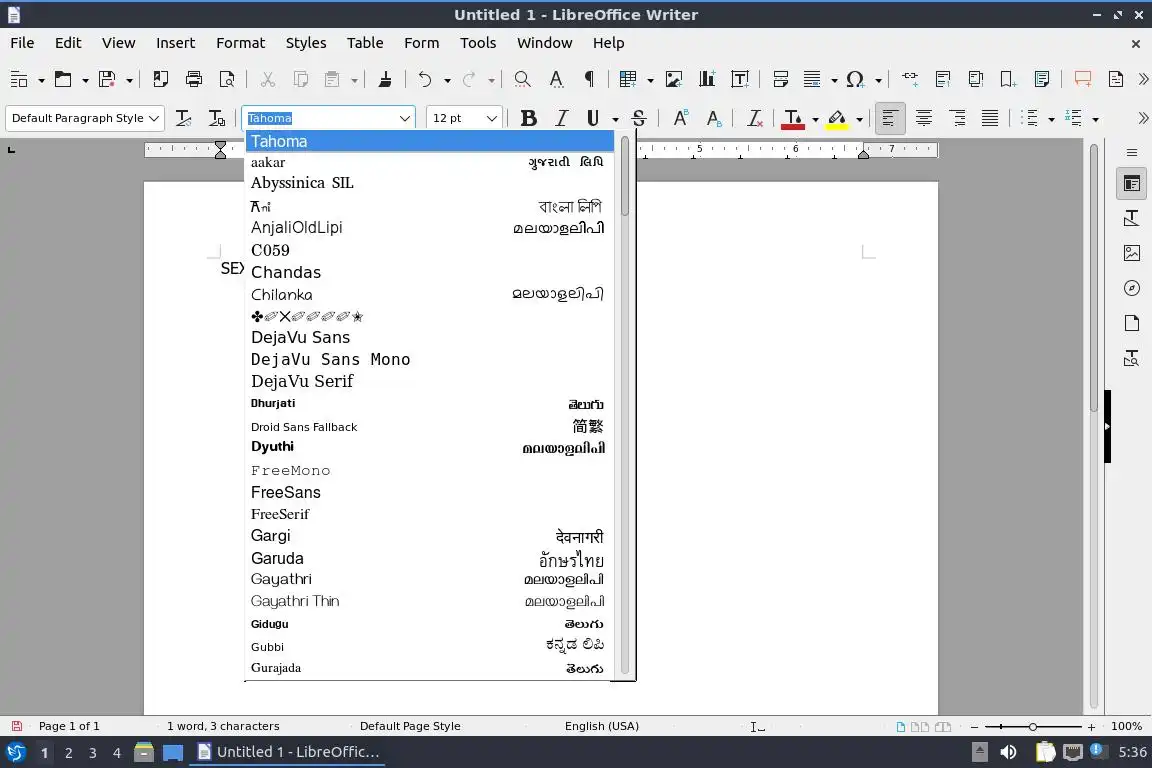The height and width of the screenshot is (768, 1152).
Task: Choose Abyssinica SIL font
Action: click(x=429, y=183)
